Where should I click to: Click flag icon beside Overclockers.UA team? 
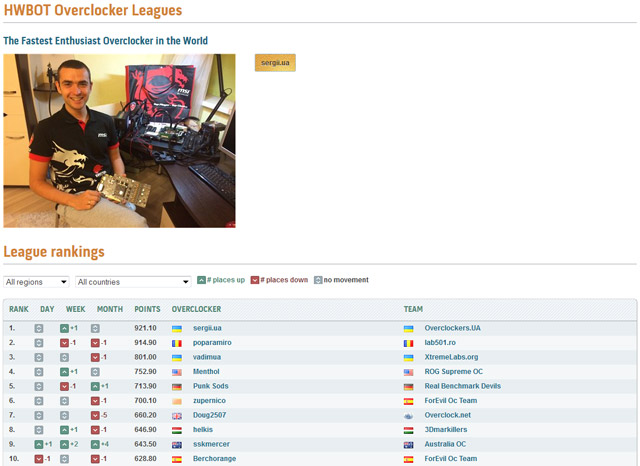click(409, 328)
